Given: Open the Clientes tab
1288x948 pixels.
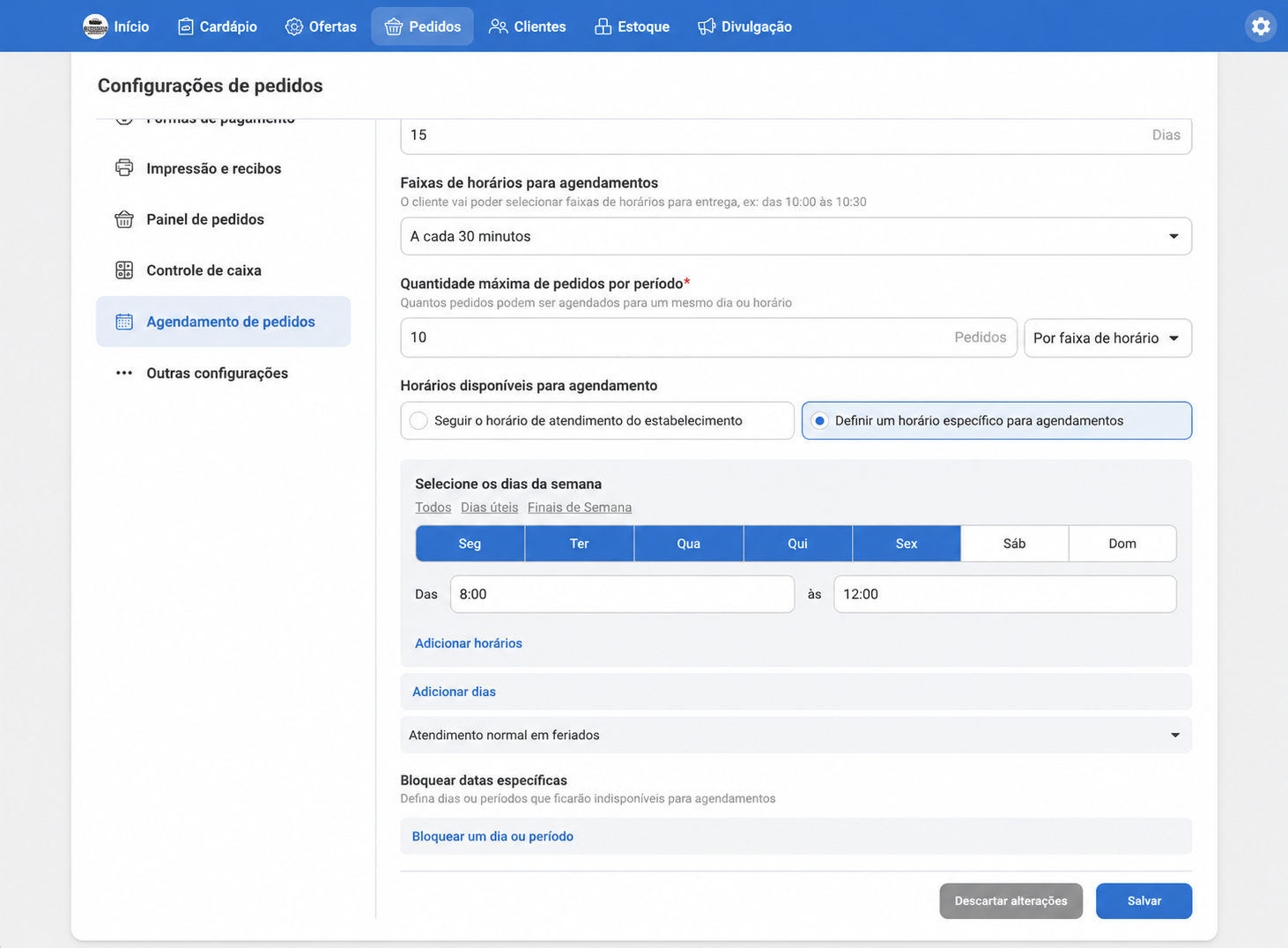Looking at the screenshot, I should [x=528, y=26].
